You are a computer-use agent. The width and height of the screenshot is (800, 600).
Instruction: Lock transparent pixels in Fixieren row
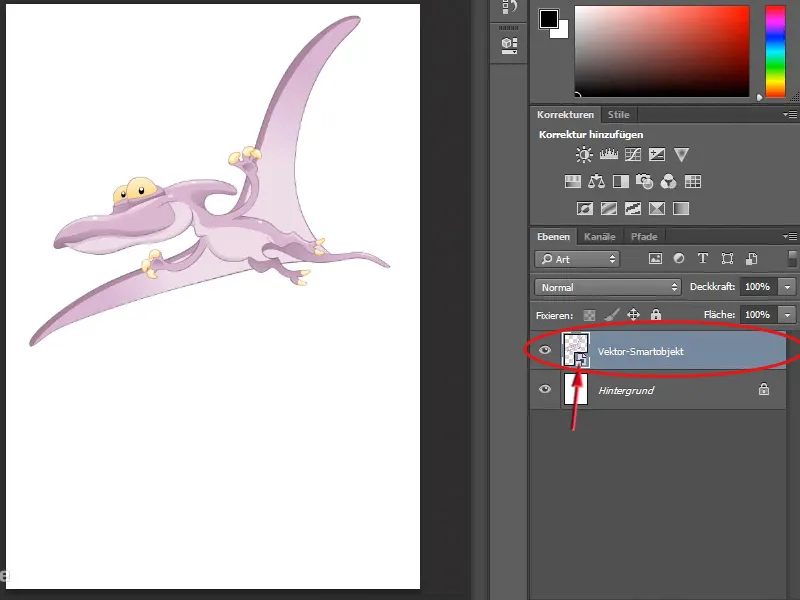point(589,316)
